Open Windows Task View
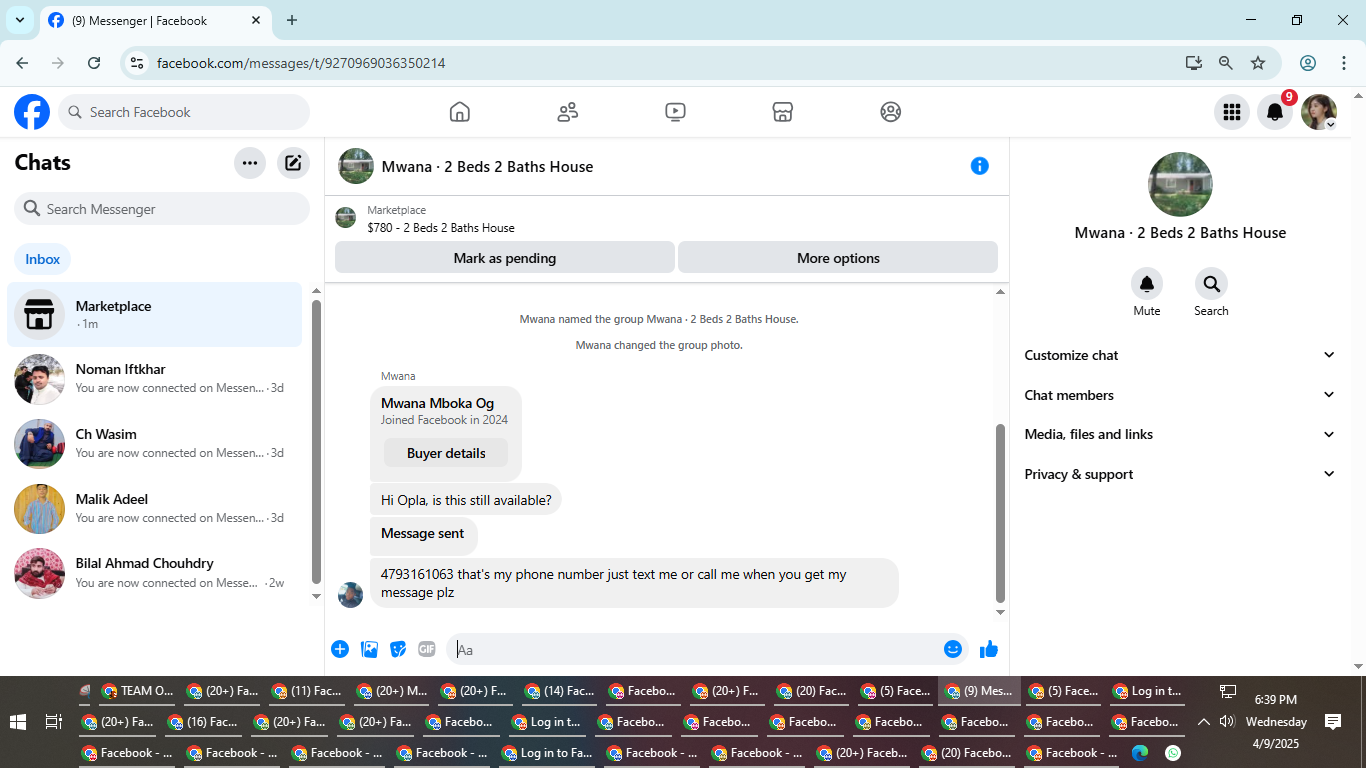 [54, 721]
